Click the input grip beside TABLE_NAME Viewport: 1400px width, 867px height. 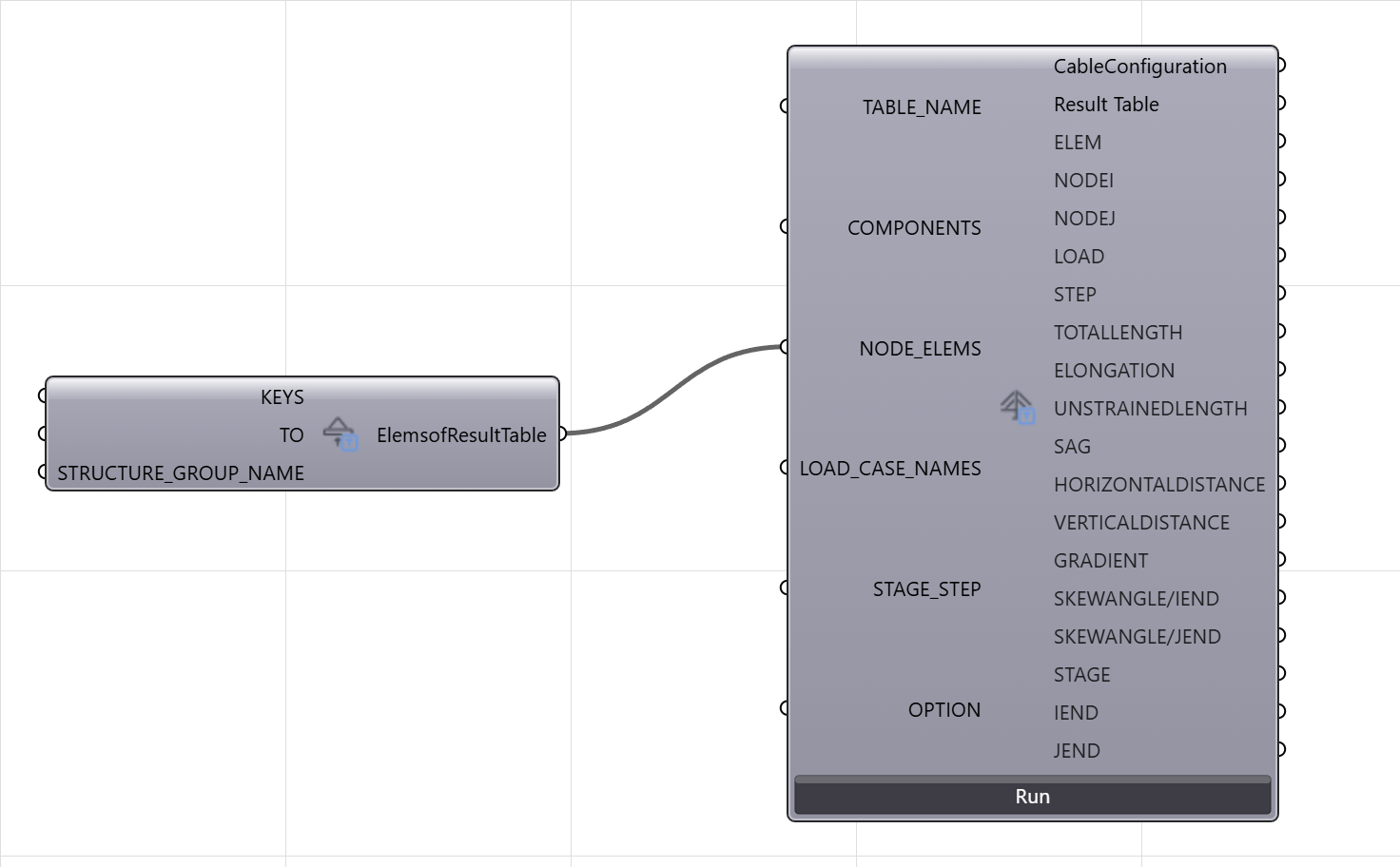[785, 106]
